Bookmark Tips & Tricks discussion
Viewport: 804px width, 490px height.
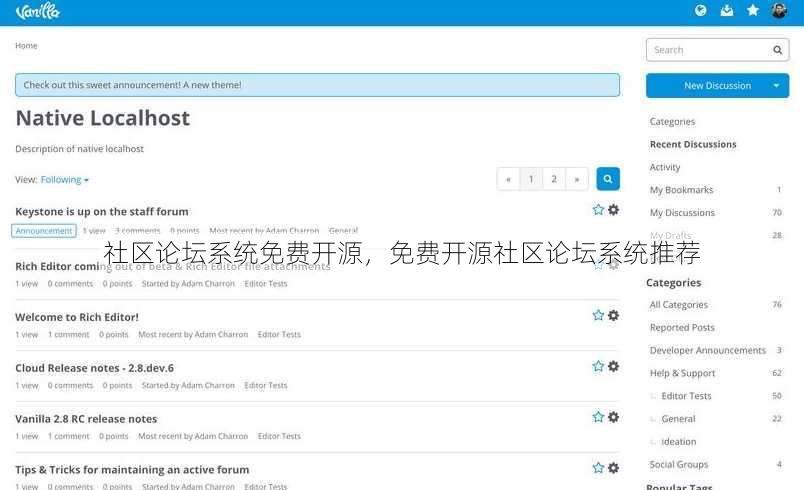[598, 467]
